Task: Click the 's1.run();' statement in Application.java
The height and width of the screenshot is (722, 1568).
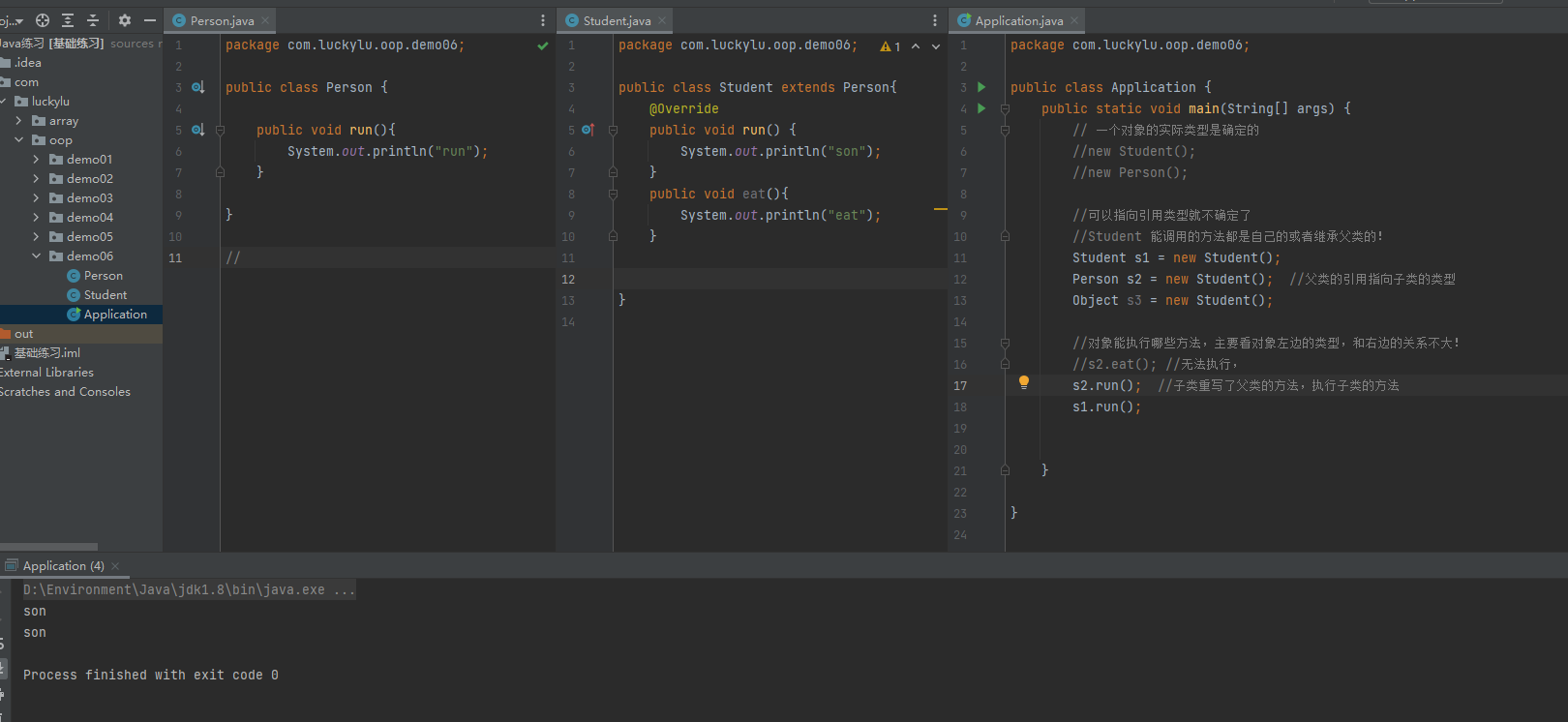Action: pyautogui.click(x=1106, y=406)
